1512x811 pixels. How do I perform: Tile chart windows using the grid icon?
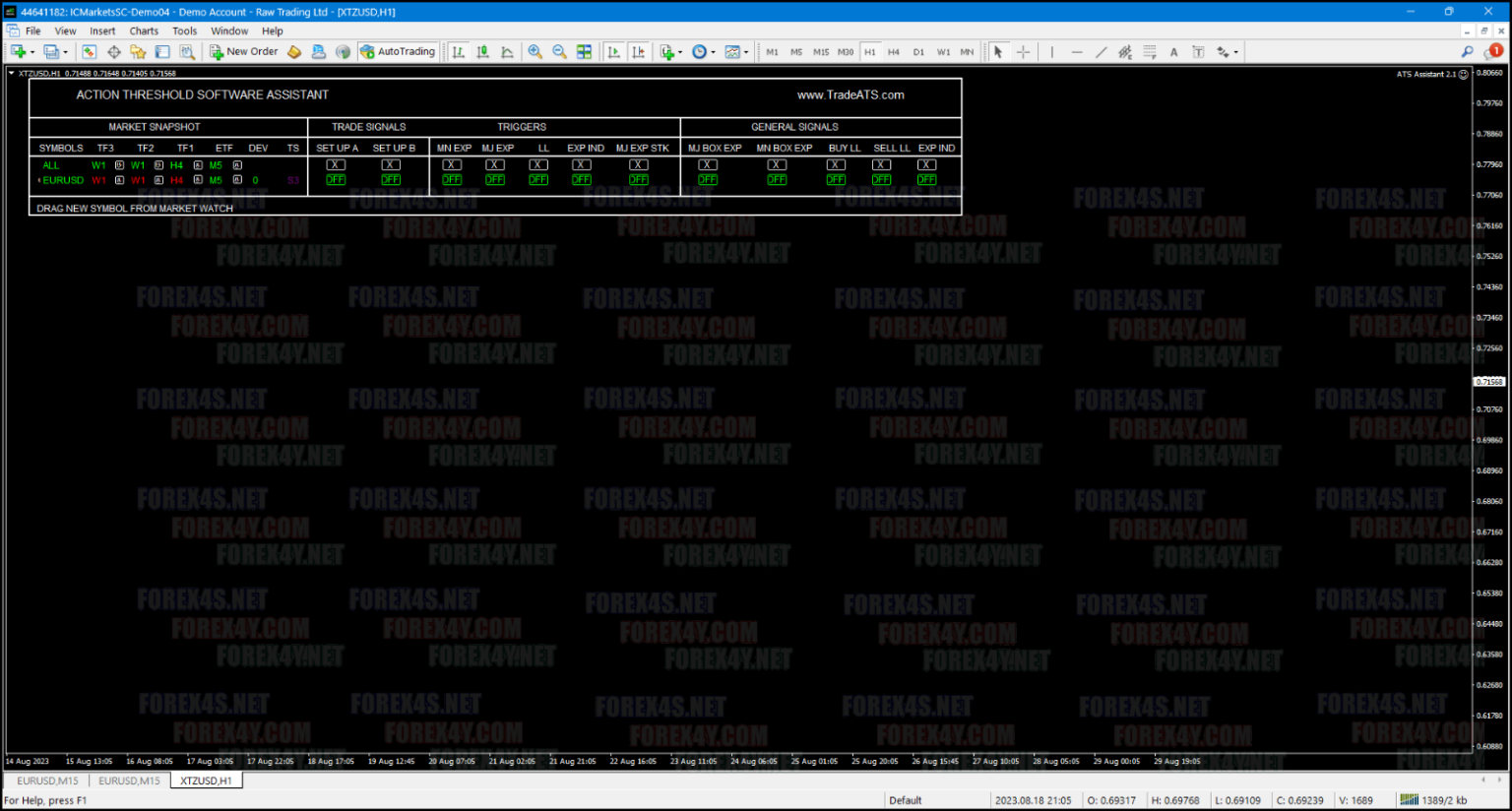point(585,52)
